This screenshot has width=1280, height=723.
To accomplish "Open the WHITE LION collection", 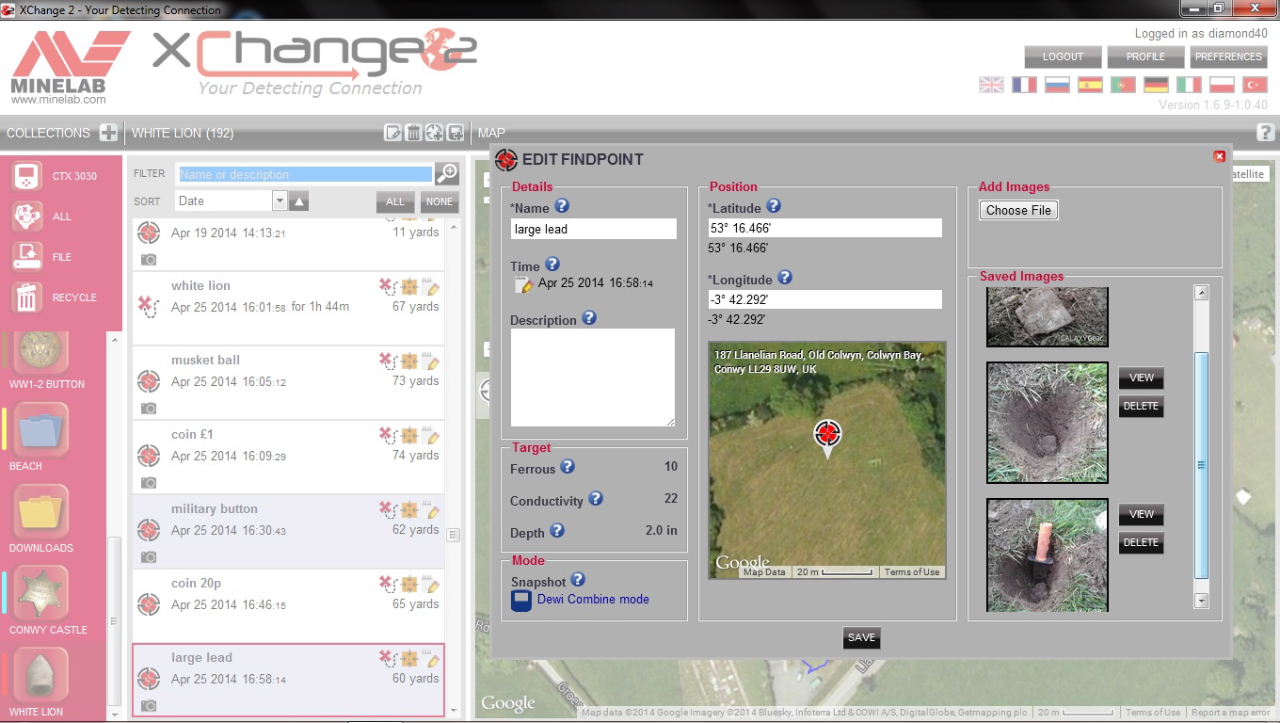I will (x=42, y=676).
